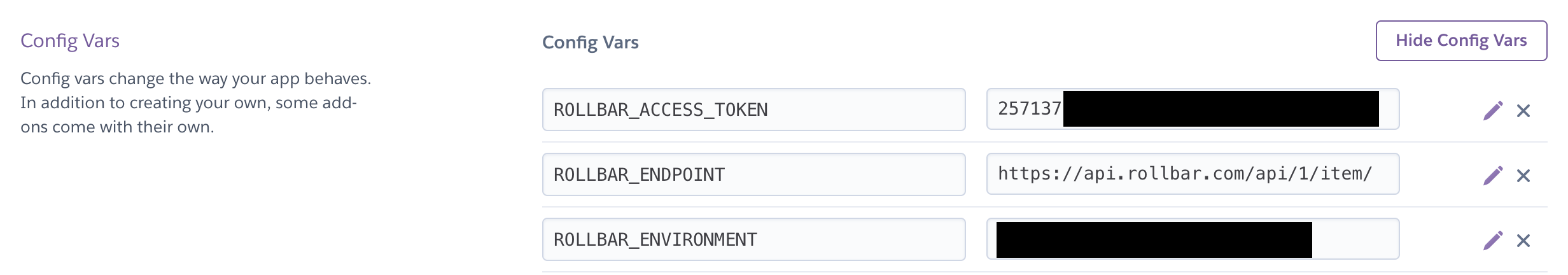1568x275 pixels.
Task: Edit the ROLLBAR_ENVIRONMENT variable with pencil icon
Action: pyautogui.click(x=1493, y=241)
